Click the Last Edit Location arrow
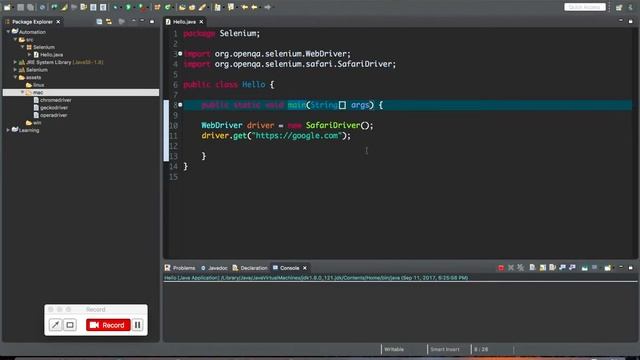The width and height of the screenshot is (640, 360). click(244, 7)
